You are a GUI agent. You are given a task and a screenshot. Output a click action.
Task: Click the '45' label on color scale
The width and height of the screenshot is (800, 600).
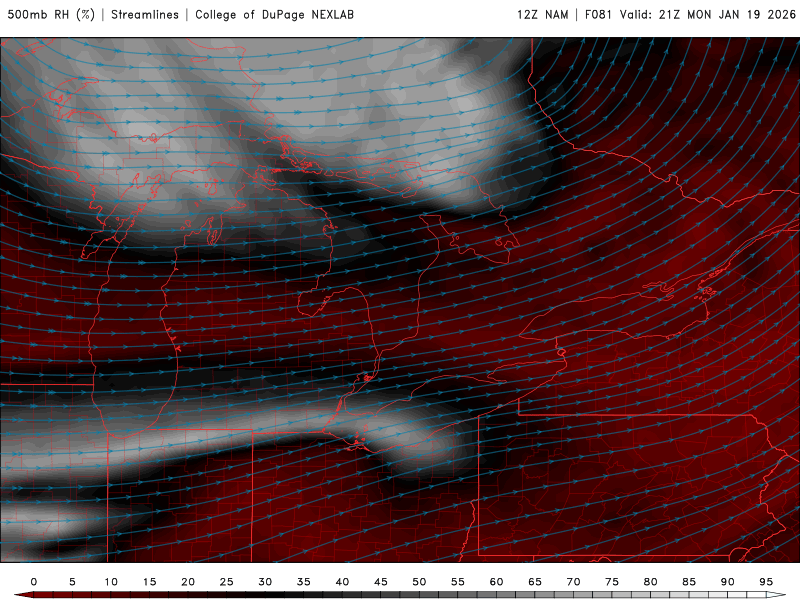(x=381, y=582)
